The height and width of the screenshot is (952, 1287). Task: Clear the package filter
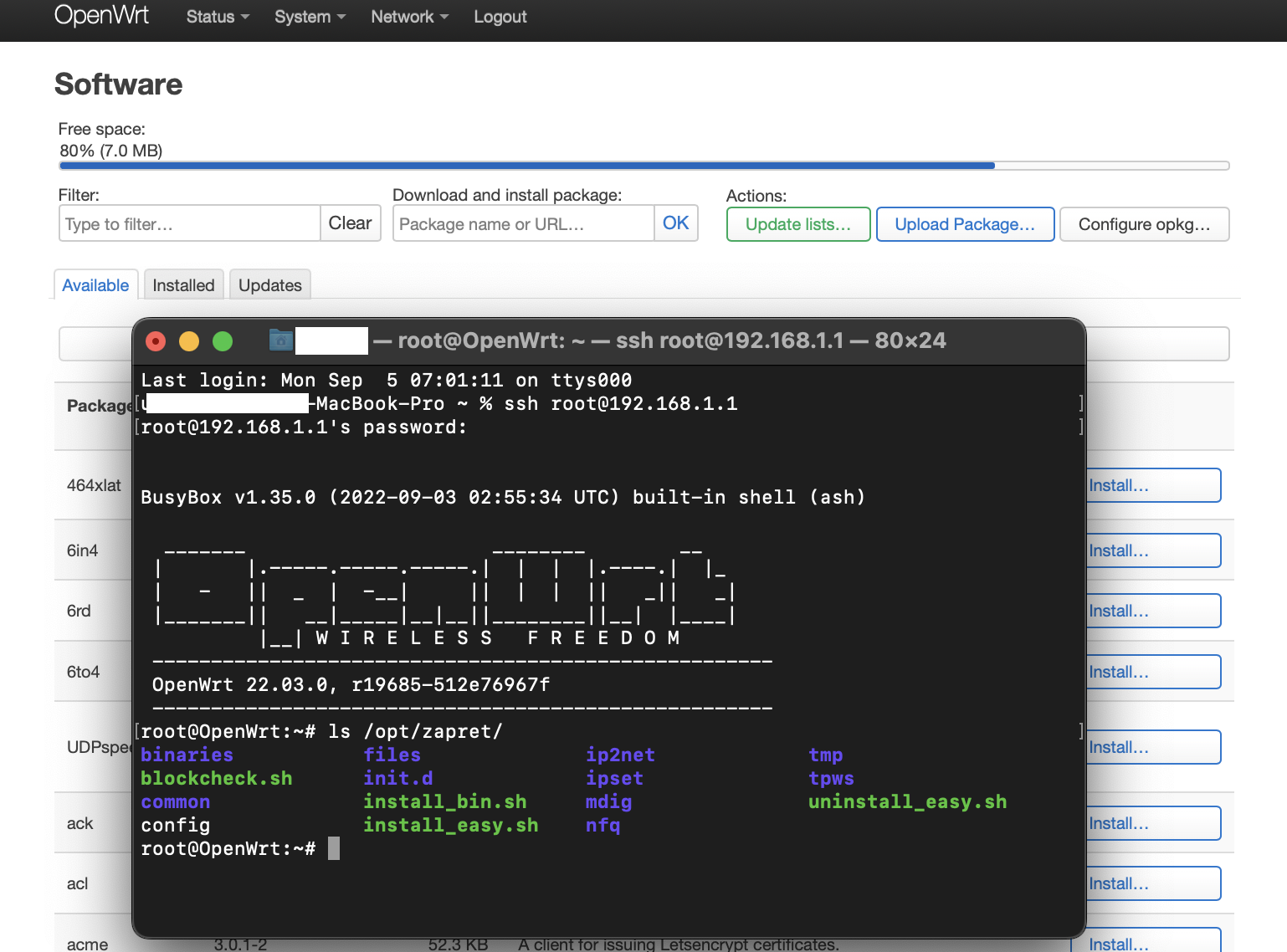pos(350,223)
